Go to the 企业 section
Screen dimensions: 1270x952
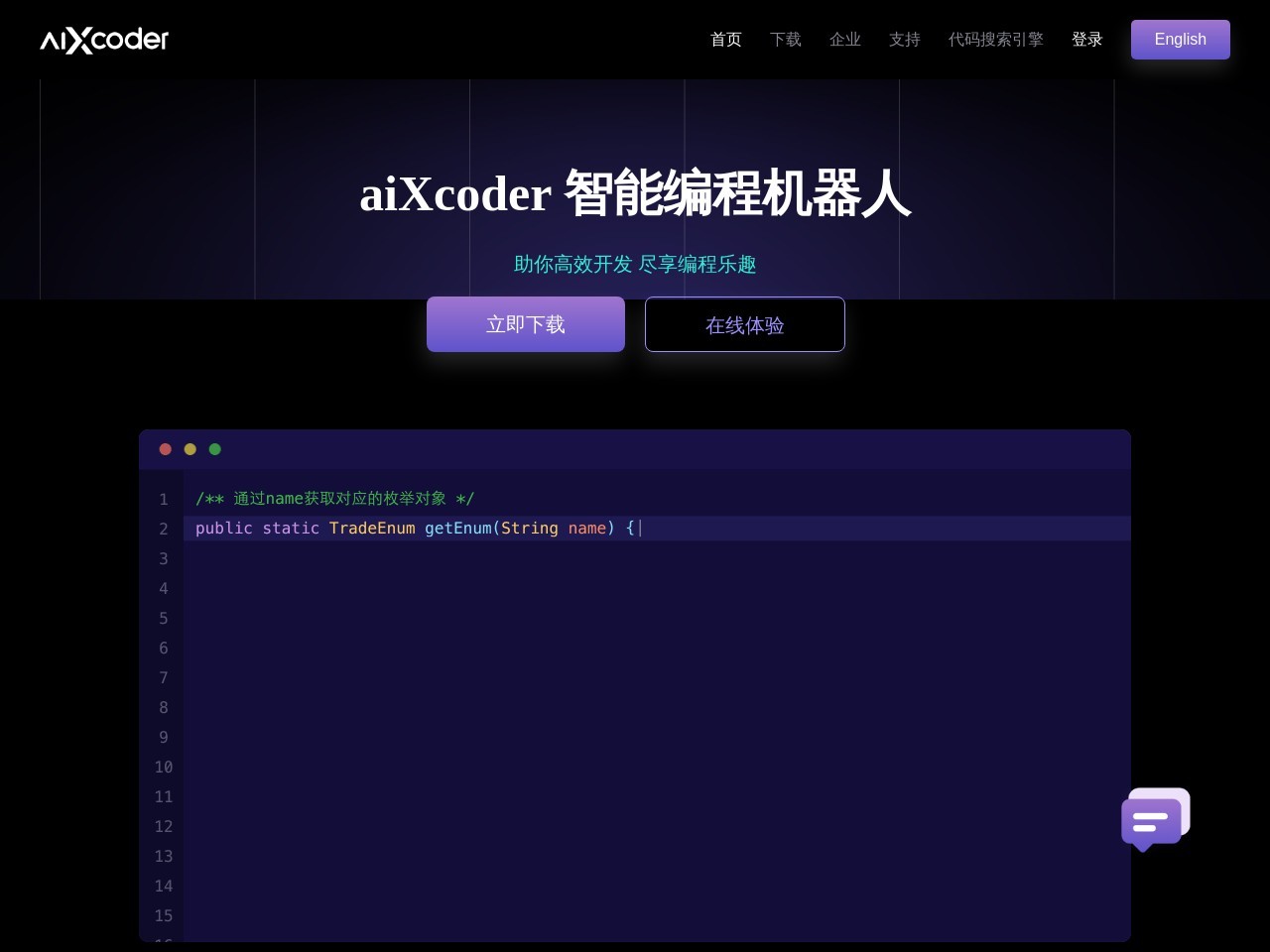tap(844, 40)
